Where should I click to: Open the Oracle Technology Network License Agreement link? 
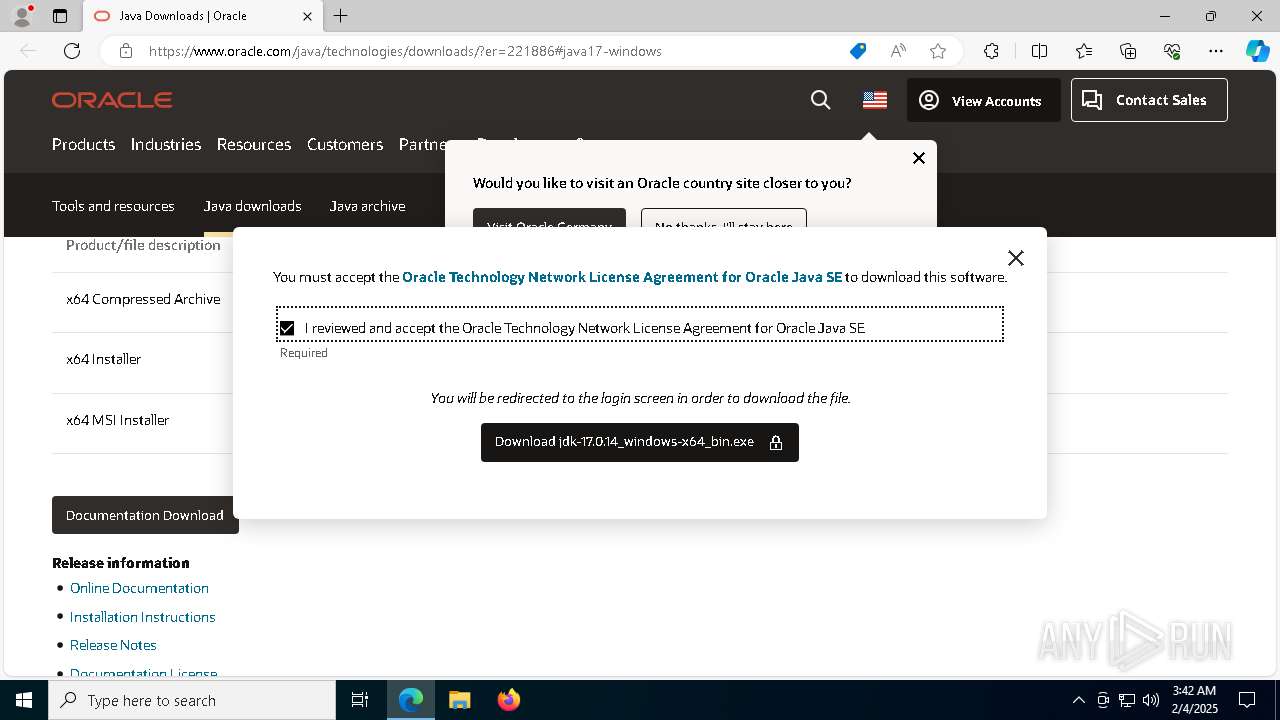coord(622,277)
